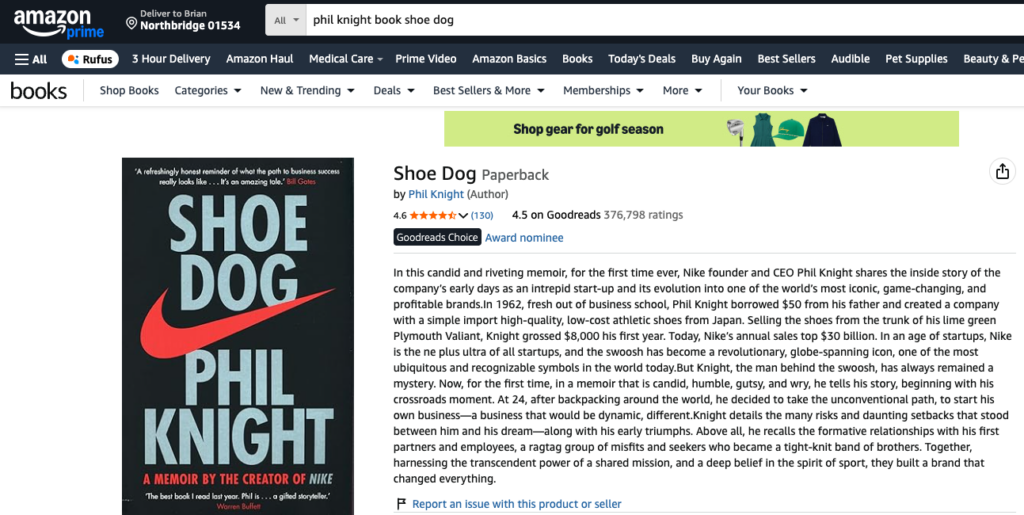Expand the Medical Care menu
Viewport: 1024px width, 515px height.
coord(346,59)
